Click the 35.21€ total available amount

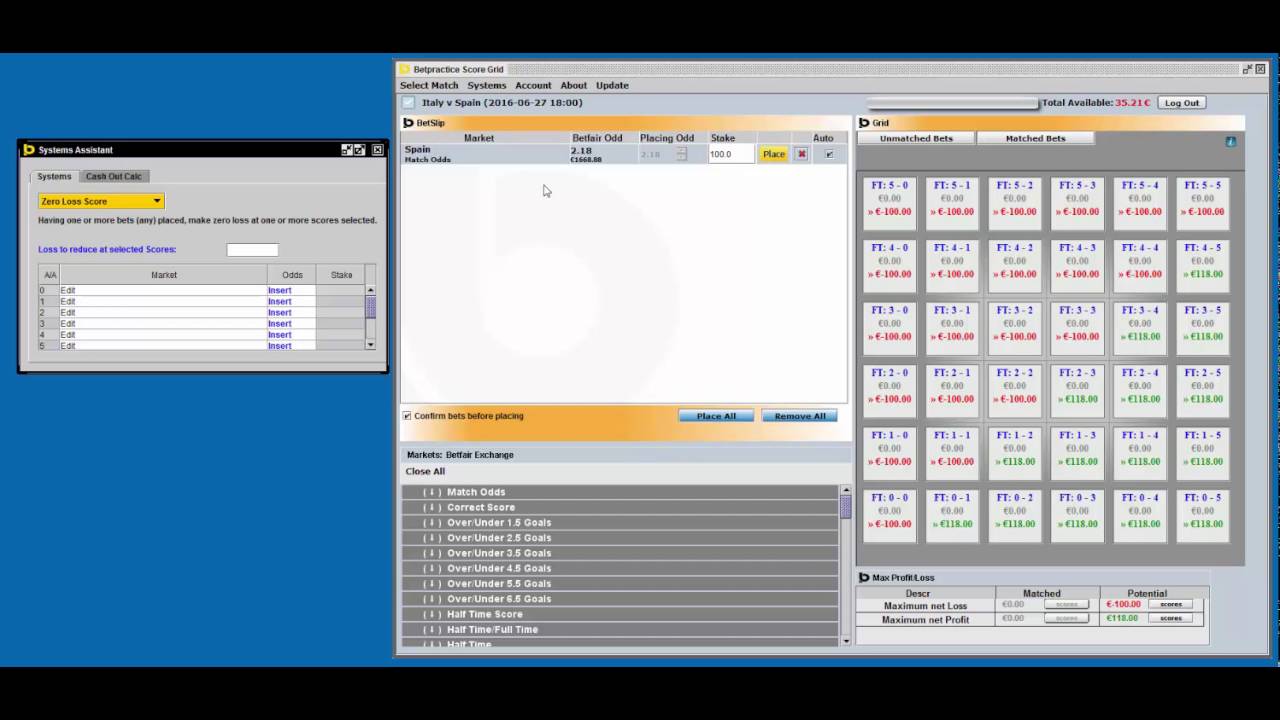click(x=1134, y=103)
